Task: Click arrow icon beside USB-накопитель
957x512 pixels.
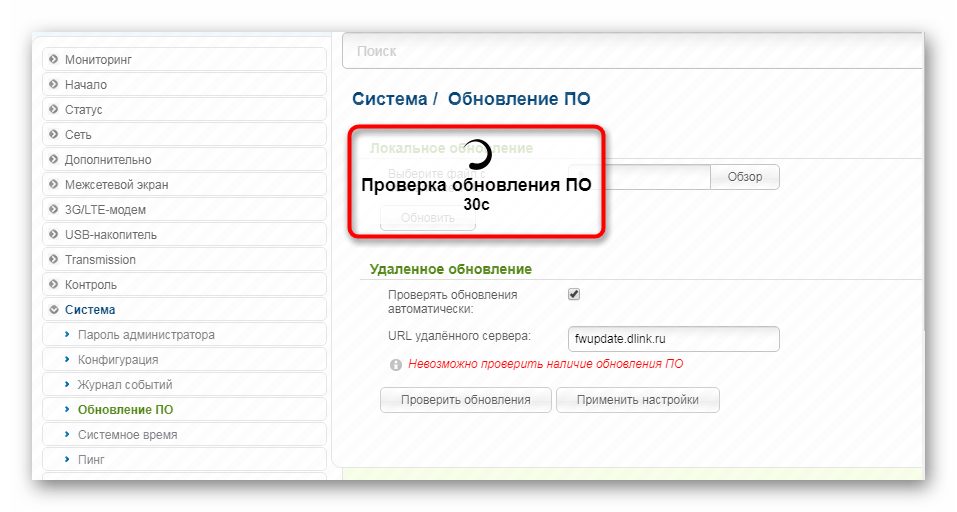Action: tap(54, 235)
